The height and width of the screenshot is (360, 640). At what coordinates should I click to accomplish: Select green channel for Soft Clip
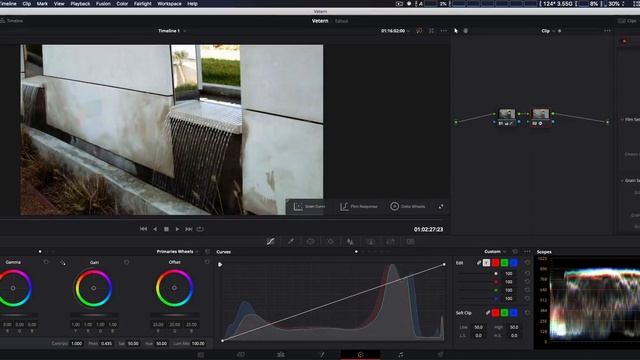coord(504,313)
